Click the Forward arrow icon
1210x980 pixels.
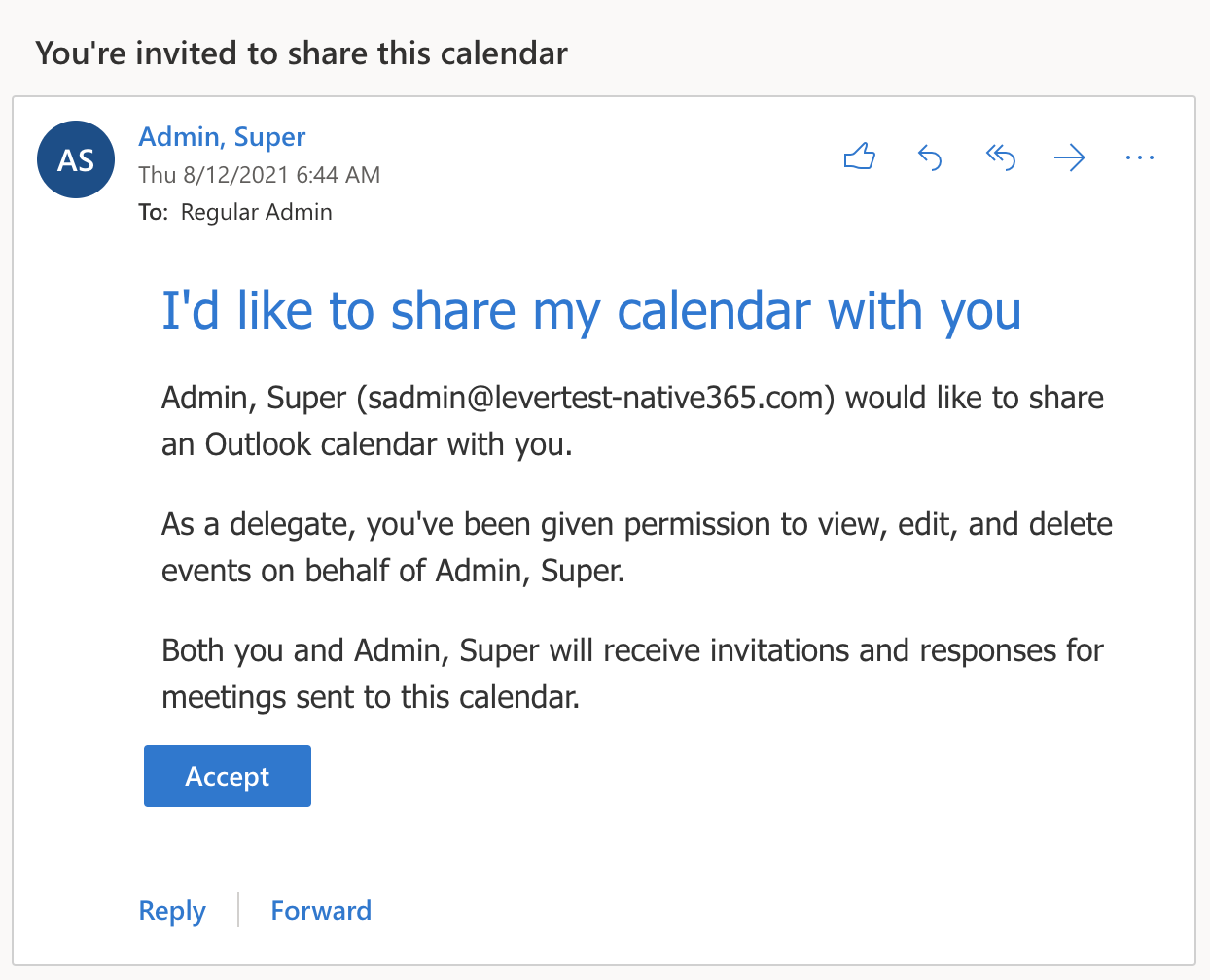1070,157
